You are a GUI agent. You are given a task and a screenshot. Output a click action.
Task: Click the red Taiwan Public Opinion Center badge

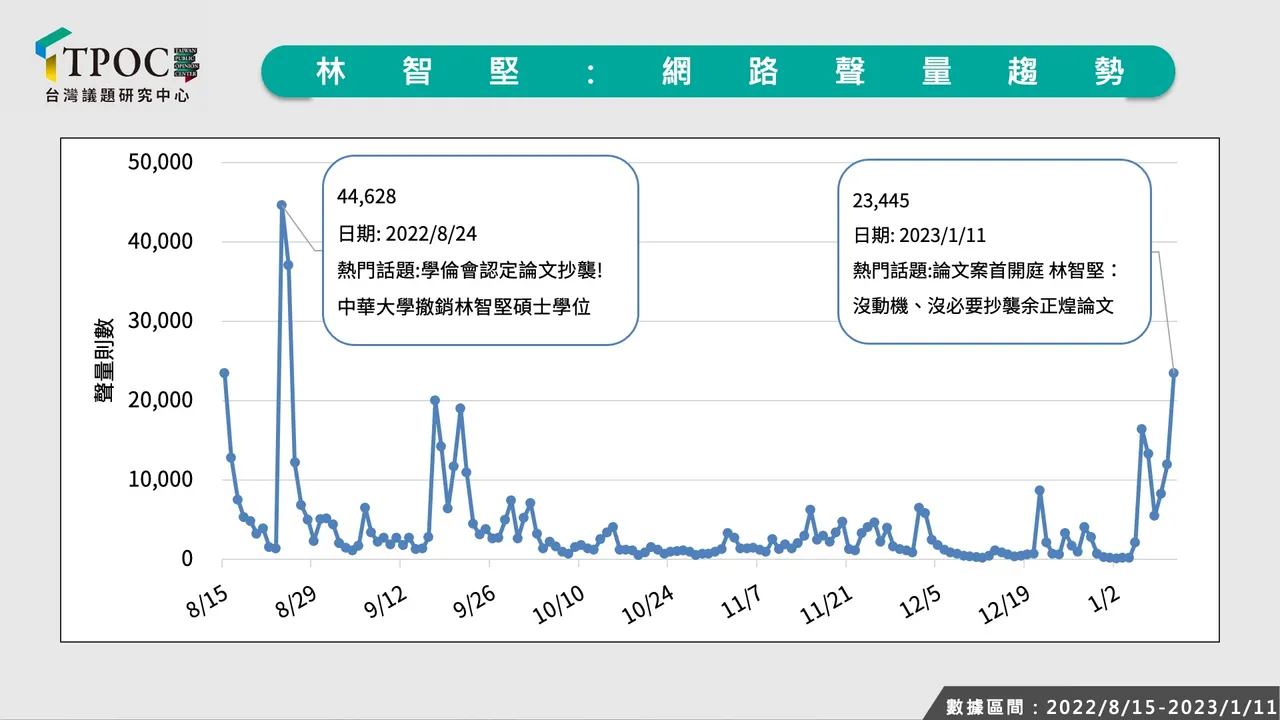[x=187, y=62]
